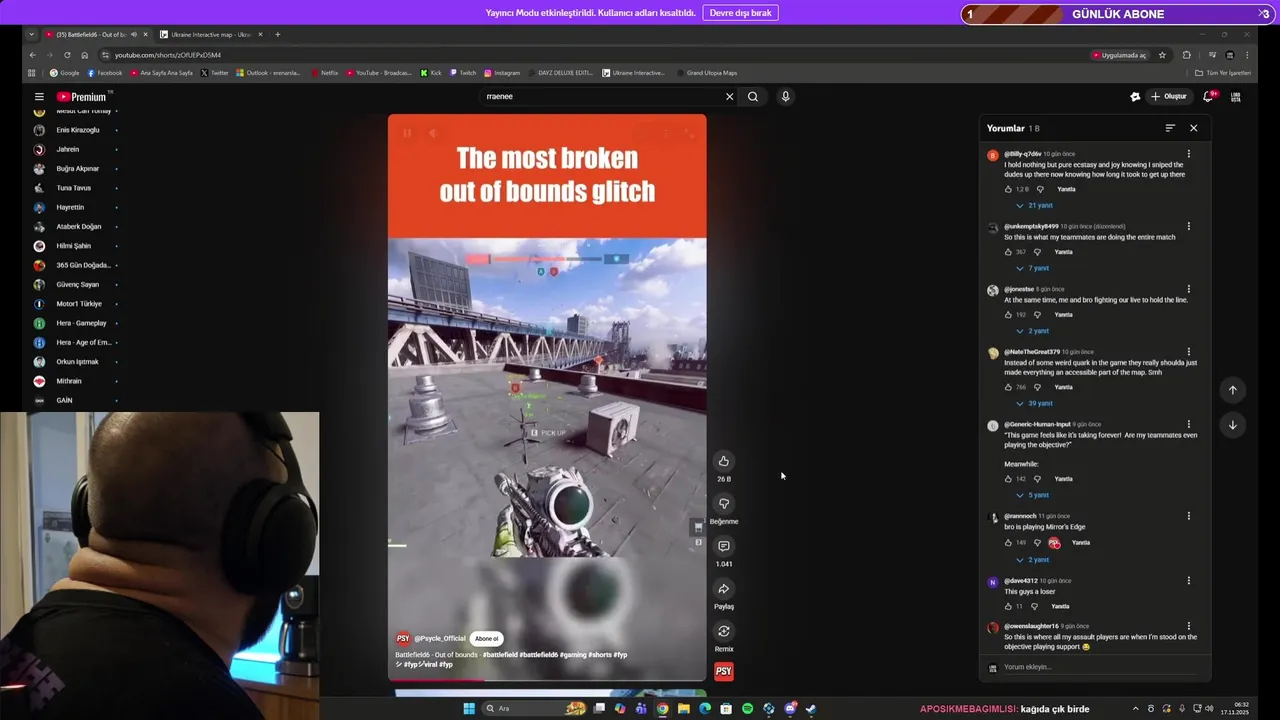The image size is (1280, 720).
Task: Open the comments via the 1.041 icon
Action: click(724, 546)
